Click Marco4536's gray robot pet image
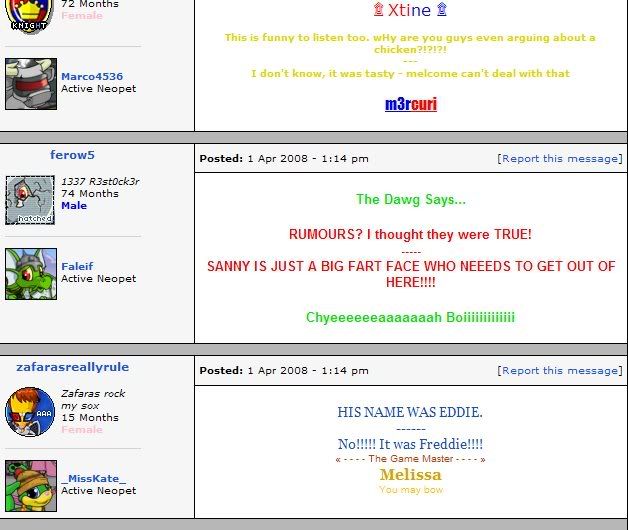The image size is (628, 530). pos(30,83)
